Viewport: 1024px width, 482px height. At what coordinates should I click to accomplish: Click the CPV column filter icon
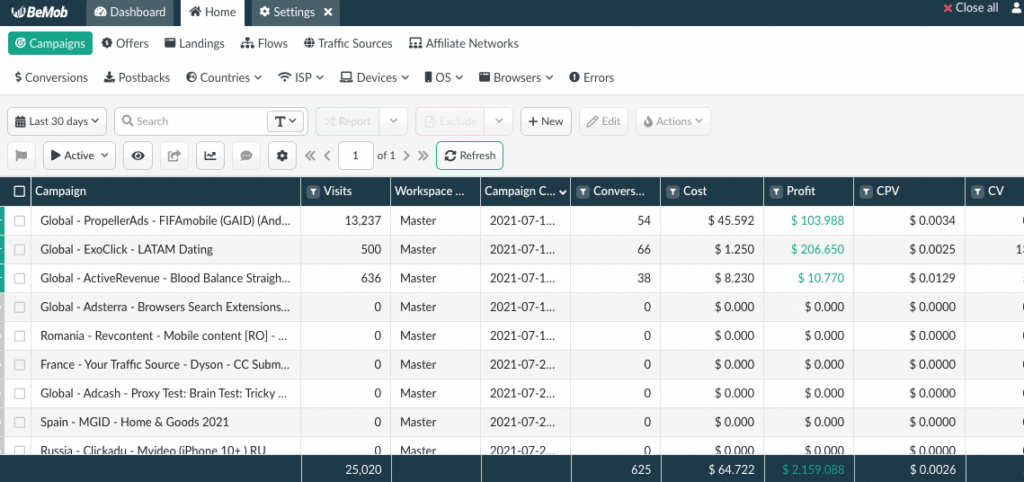[x=866, y=191]
